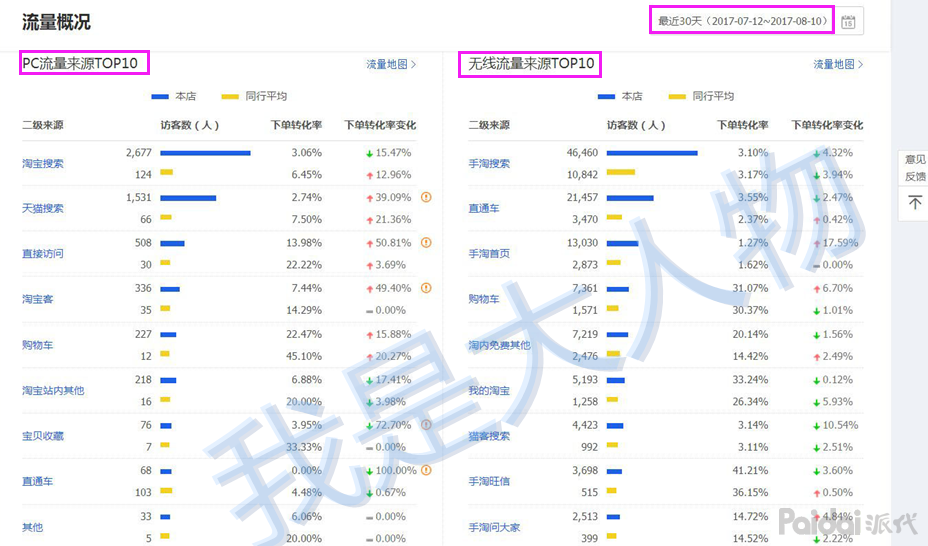Toggle 本店 legend in wireless chart
The width and height of the screenshot is (928, 546).
620,96
